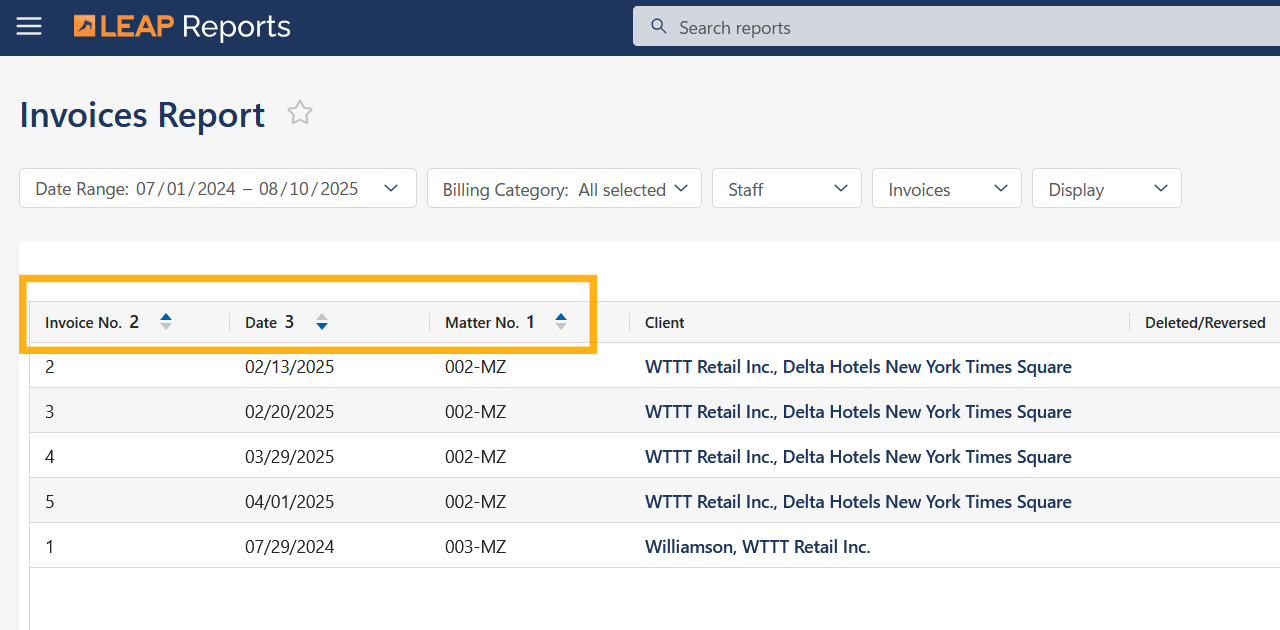Type in the Search reports field
This screenshot has height=630, width=1280.
[x=960, y=27]
